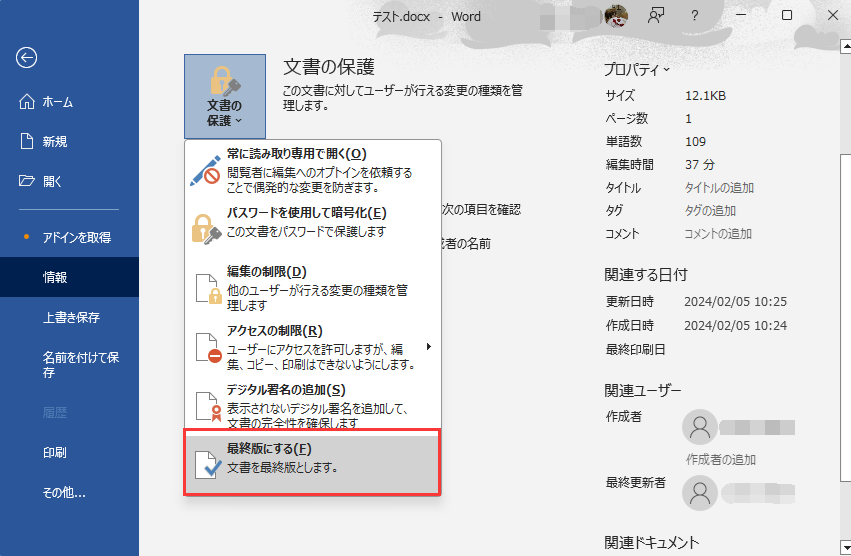Click scrollbar down arrow

pyautogui.click(x=846, y=547)
